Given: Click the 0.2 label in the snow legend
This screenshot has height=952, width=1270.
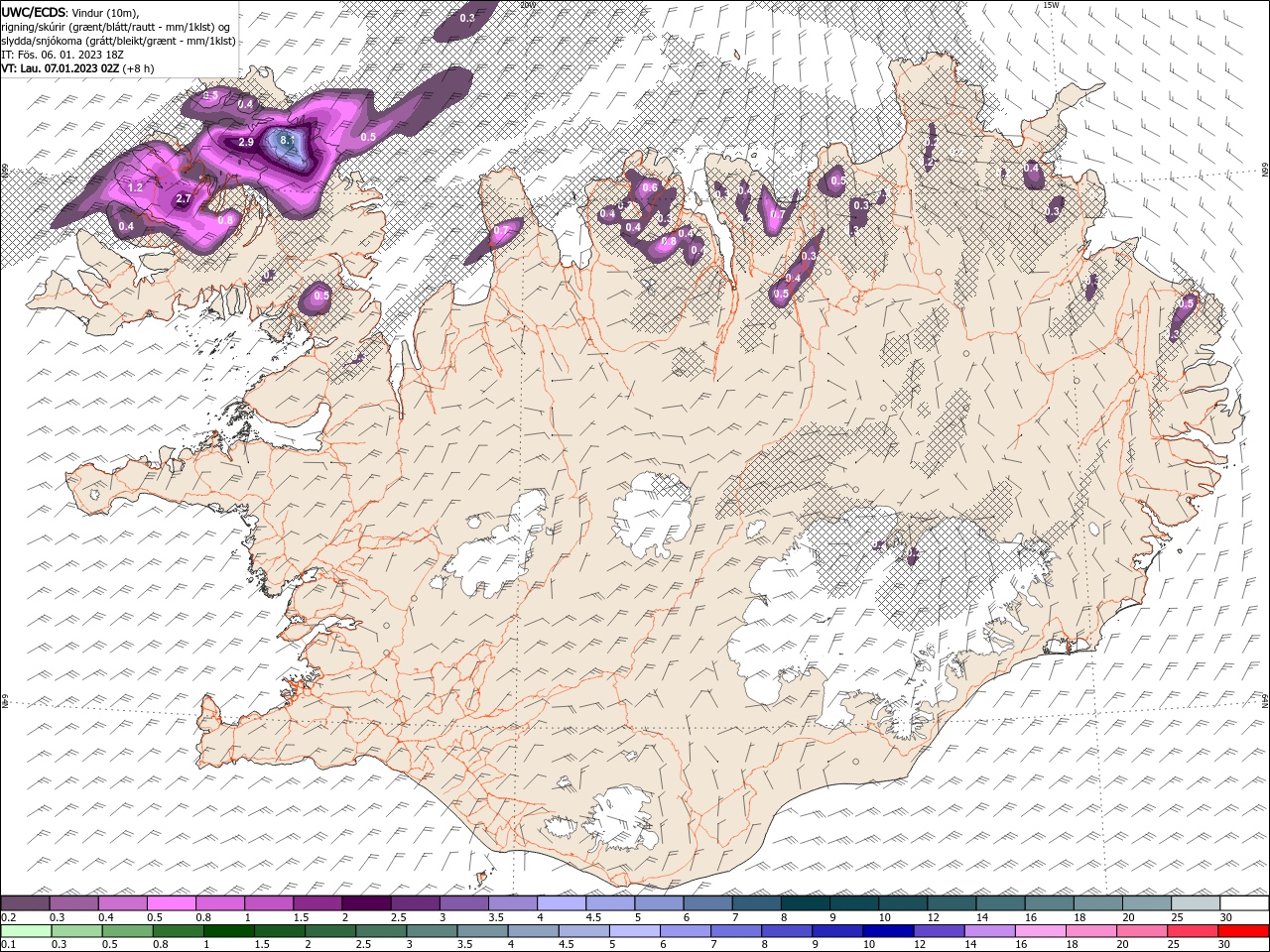Looking at the screenshot, I should click(x=7, y=917).
